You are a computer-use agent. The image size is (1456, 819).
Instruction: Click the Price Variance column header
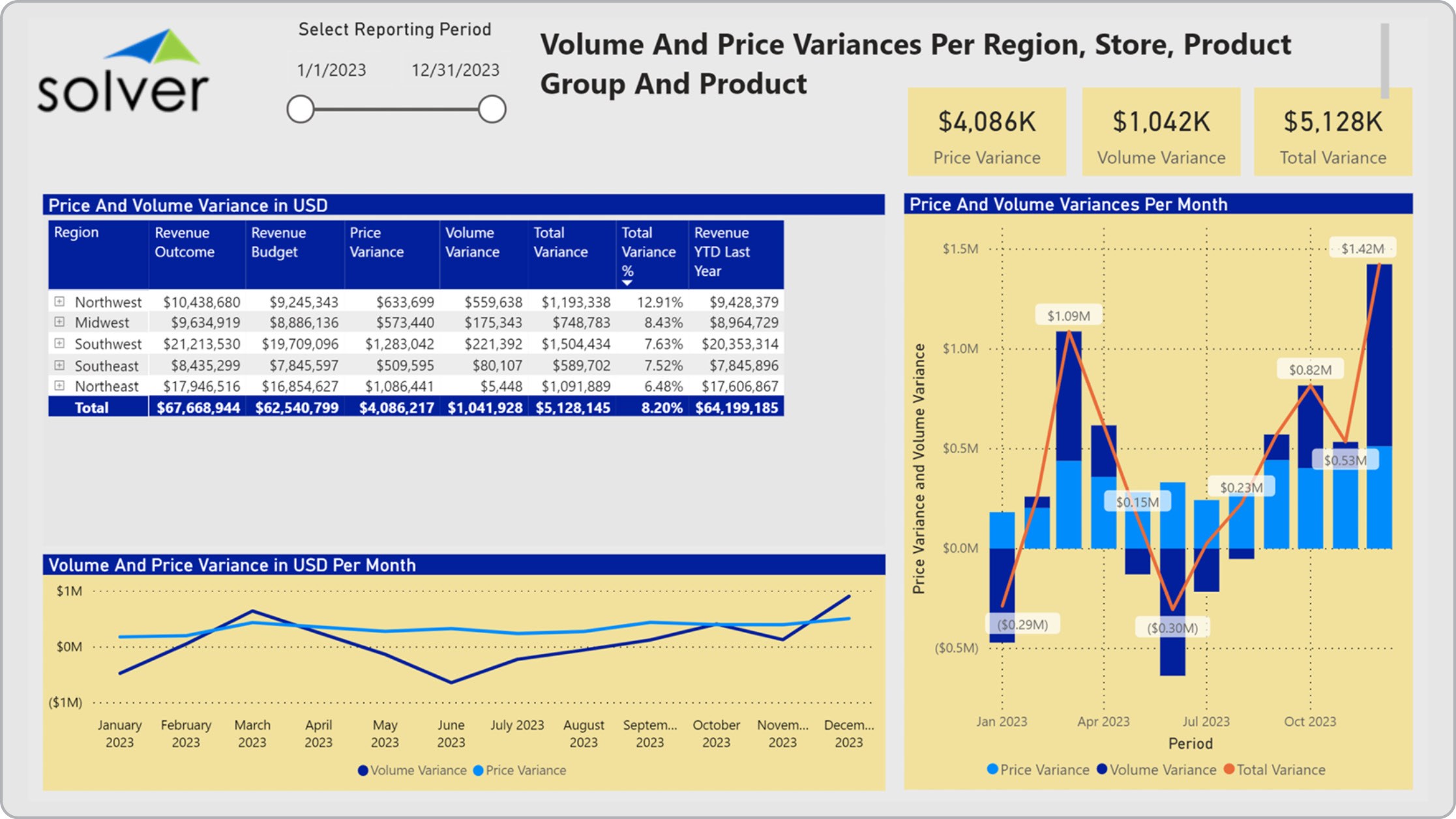click(376, 243)
